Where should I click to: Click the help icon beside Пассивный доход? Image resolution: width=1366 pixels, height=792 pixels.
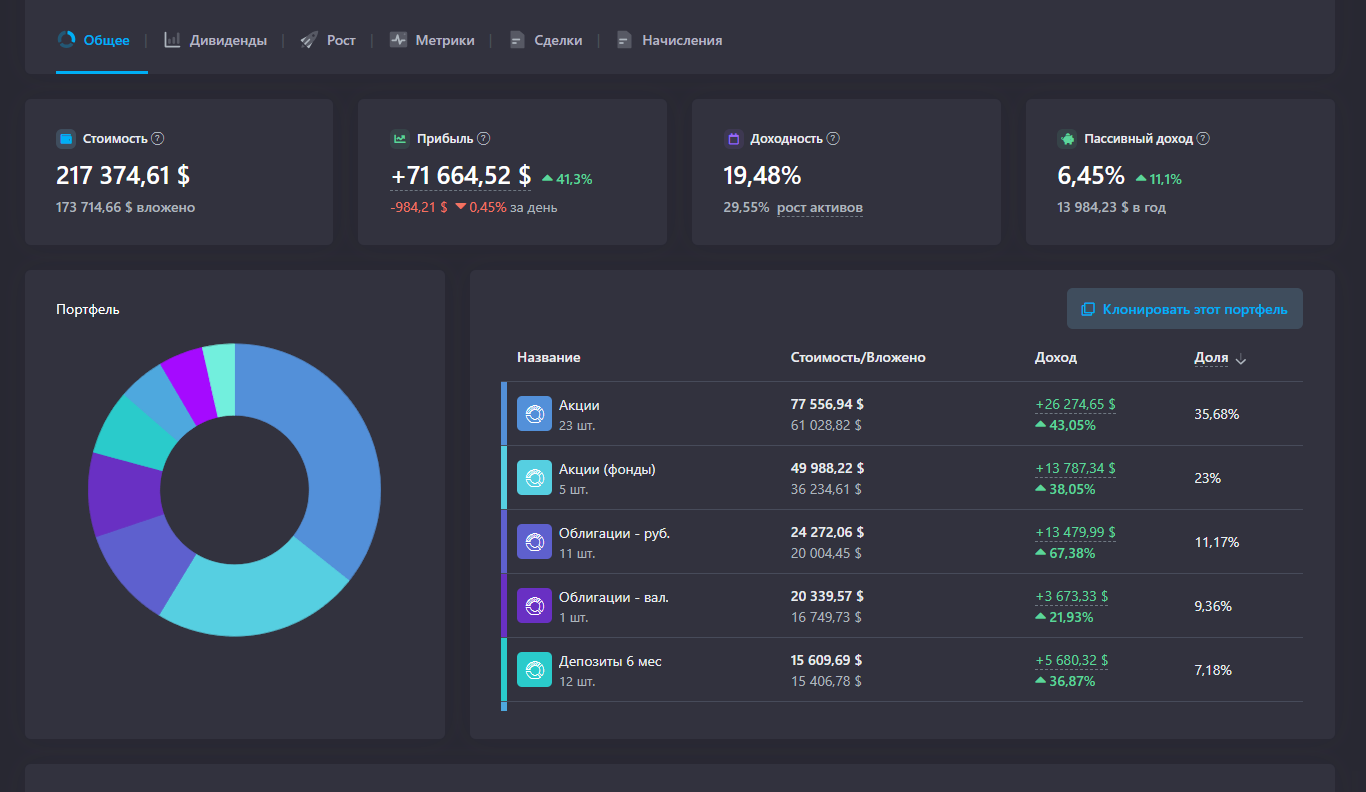coord(1203,139)
